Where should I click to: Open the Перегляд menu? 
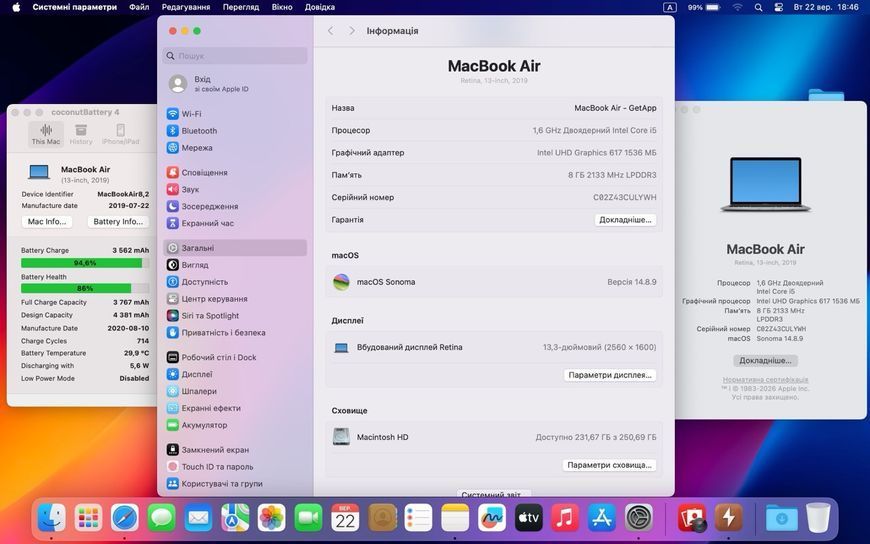pos(241,7)
